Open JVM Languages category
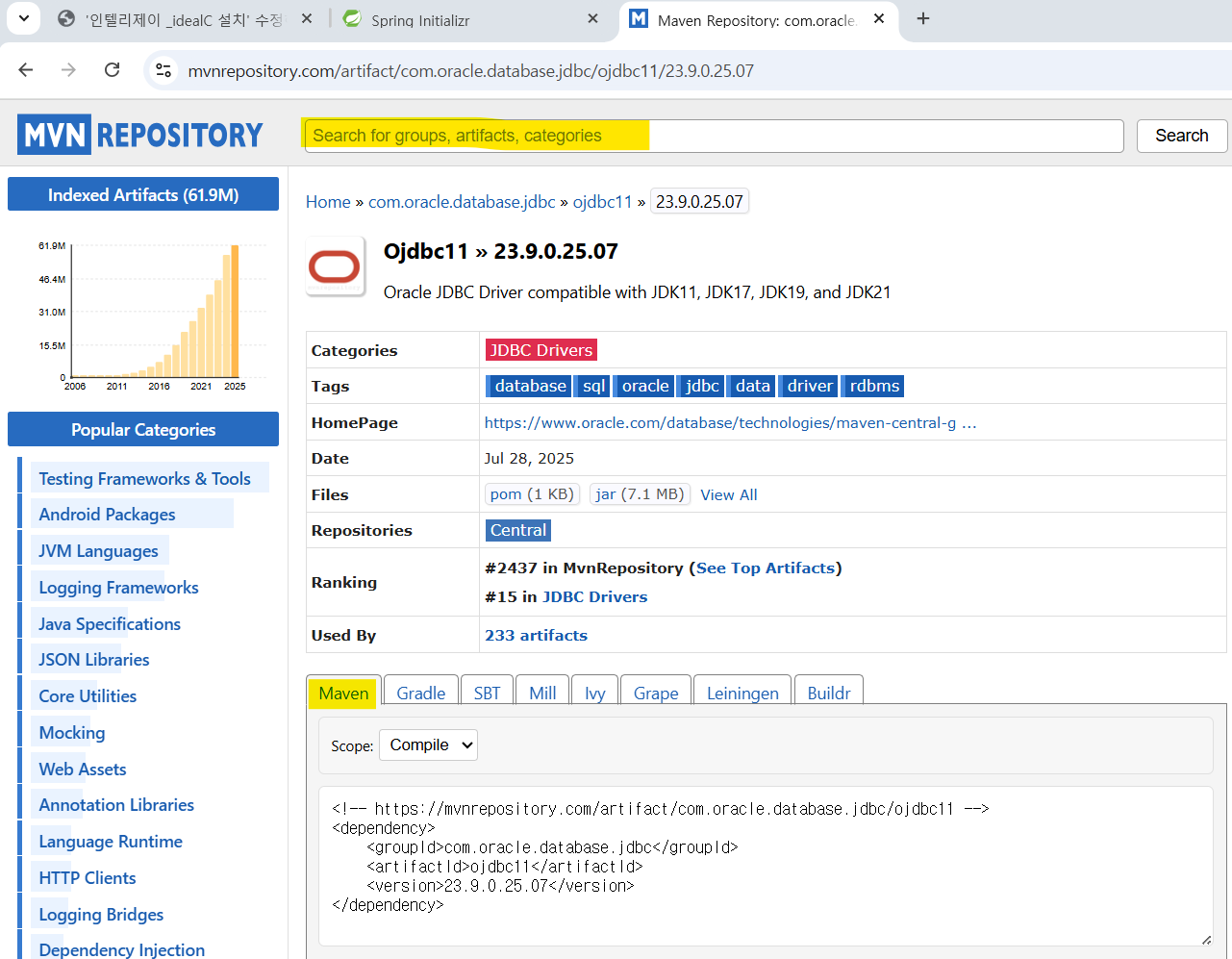 (98, 551)
